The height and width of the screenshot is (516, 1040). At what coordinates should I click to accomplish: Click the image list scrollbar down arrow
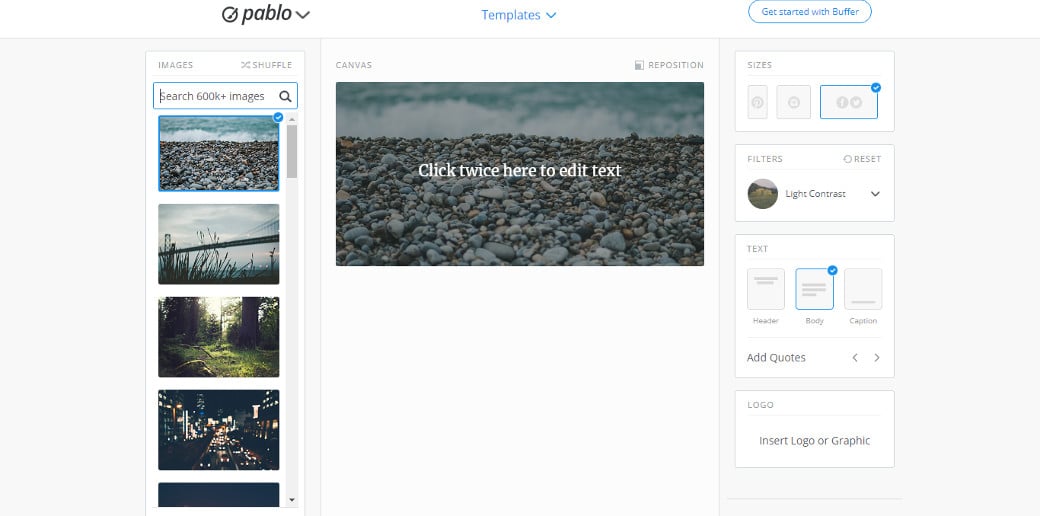292,500
